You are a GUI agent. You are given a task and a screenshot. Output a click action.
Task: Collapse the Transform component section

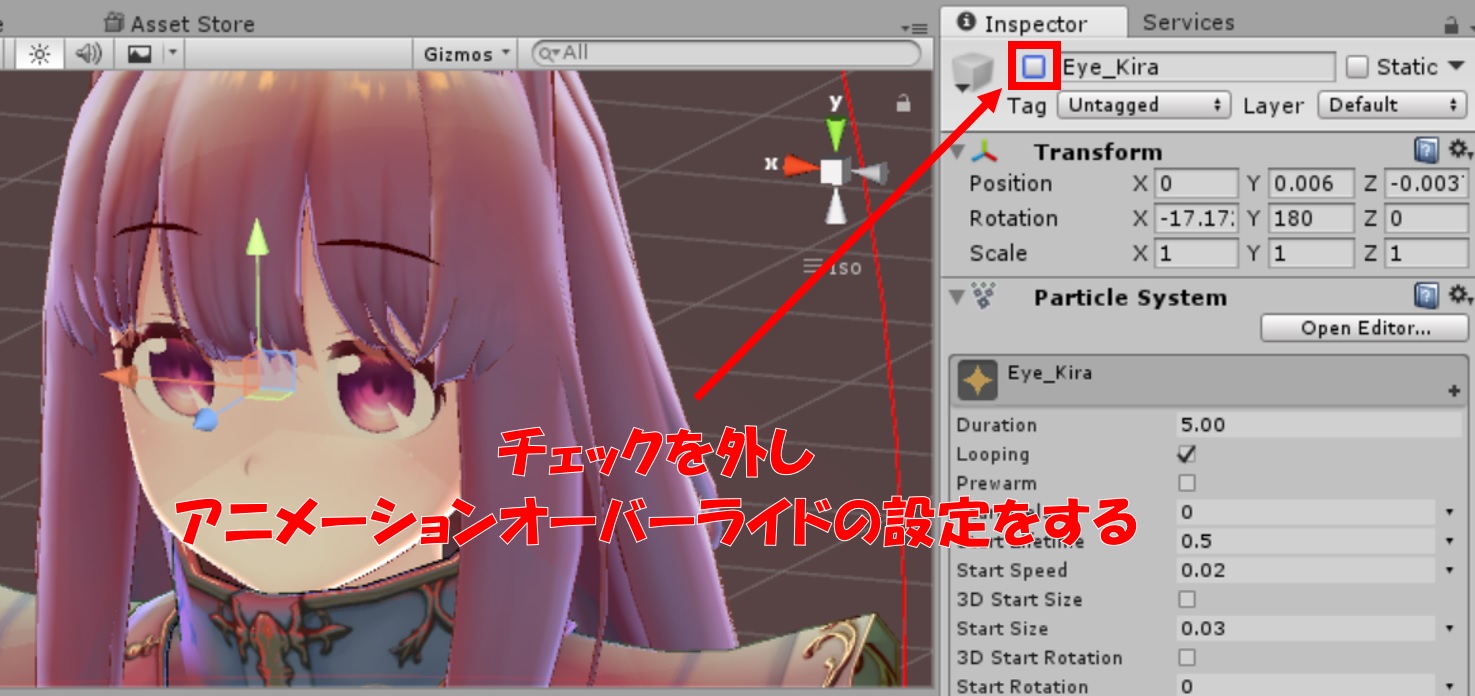(x=958, y=152)
